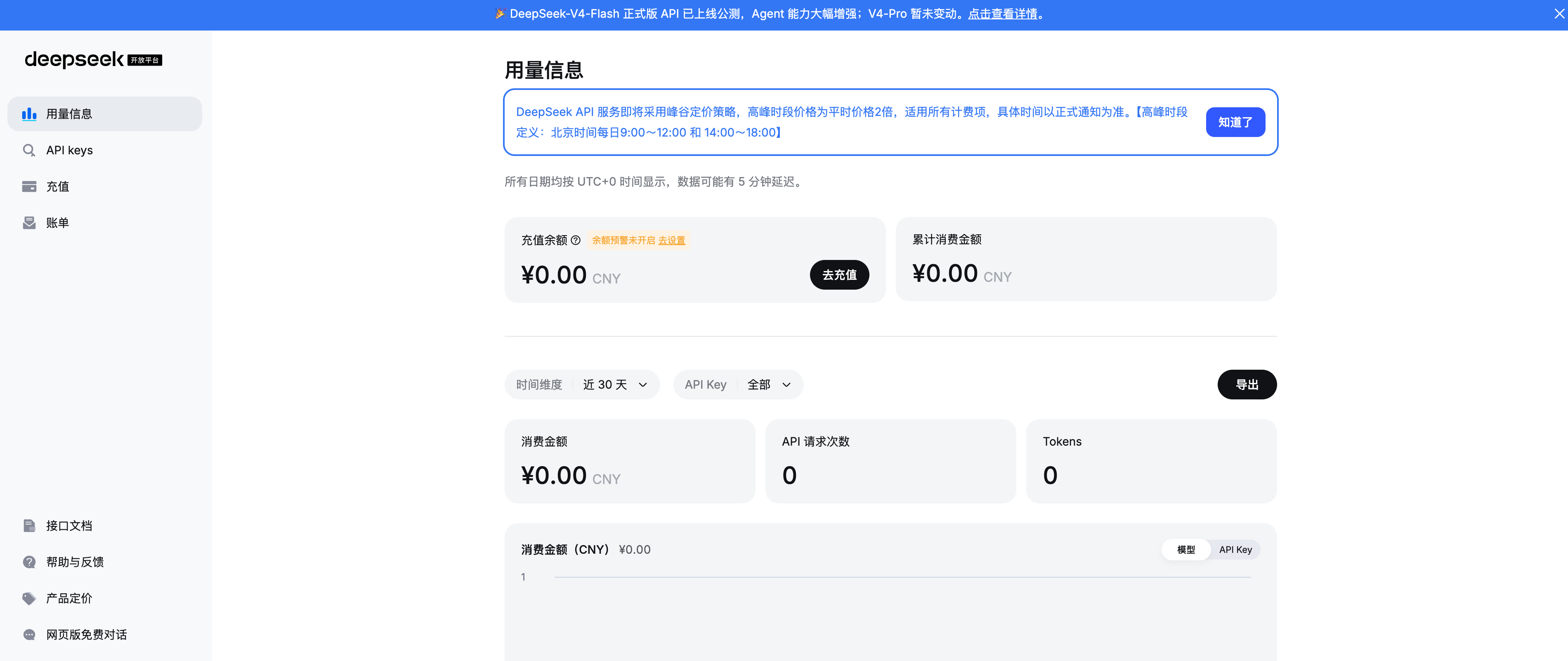1568x661 pixels.
Task: Open the 用量信息 sidebar menu
Action: click(105, 114)
